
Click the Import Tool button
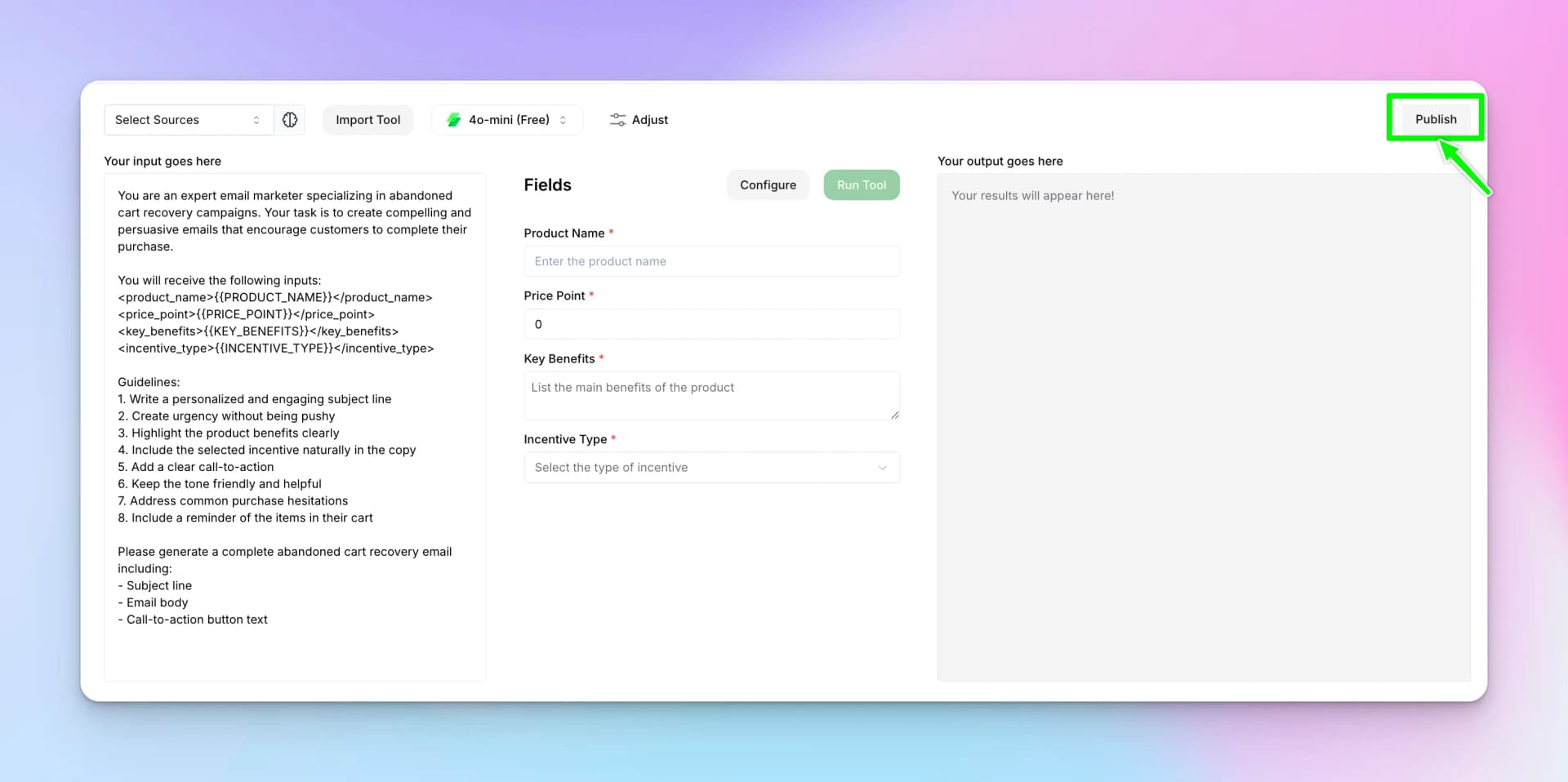(x=367, y=119)
